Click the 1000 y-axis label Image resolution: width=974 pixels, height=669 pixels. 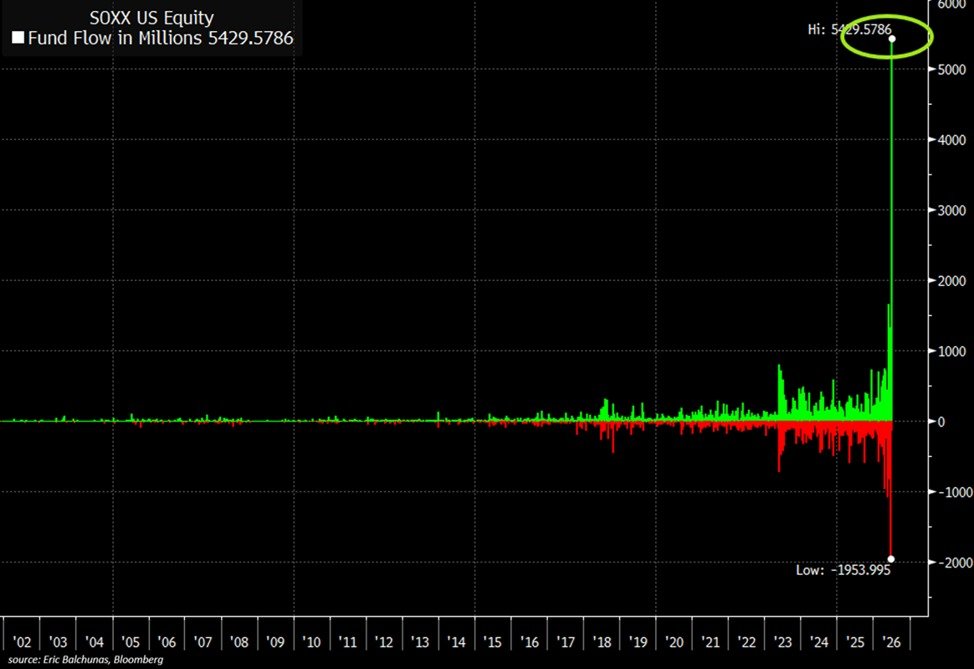coord(952,351)
